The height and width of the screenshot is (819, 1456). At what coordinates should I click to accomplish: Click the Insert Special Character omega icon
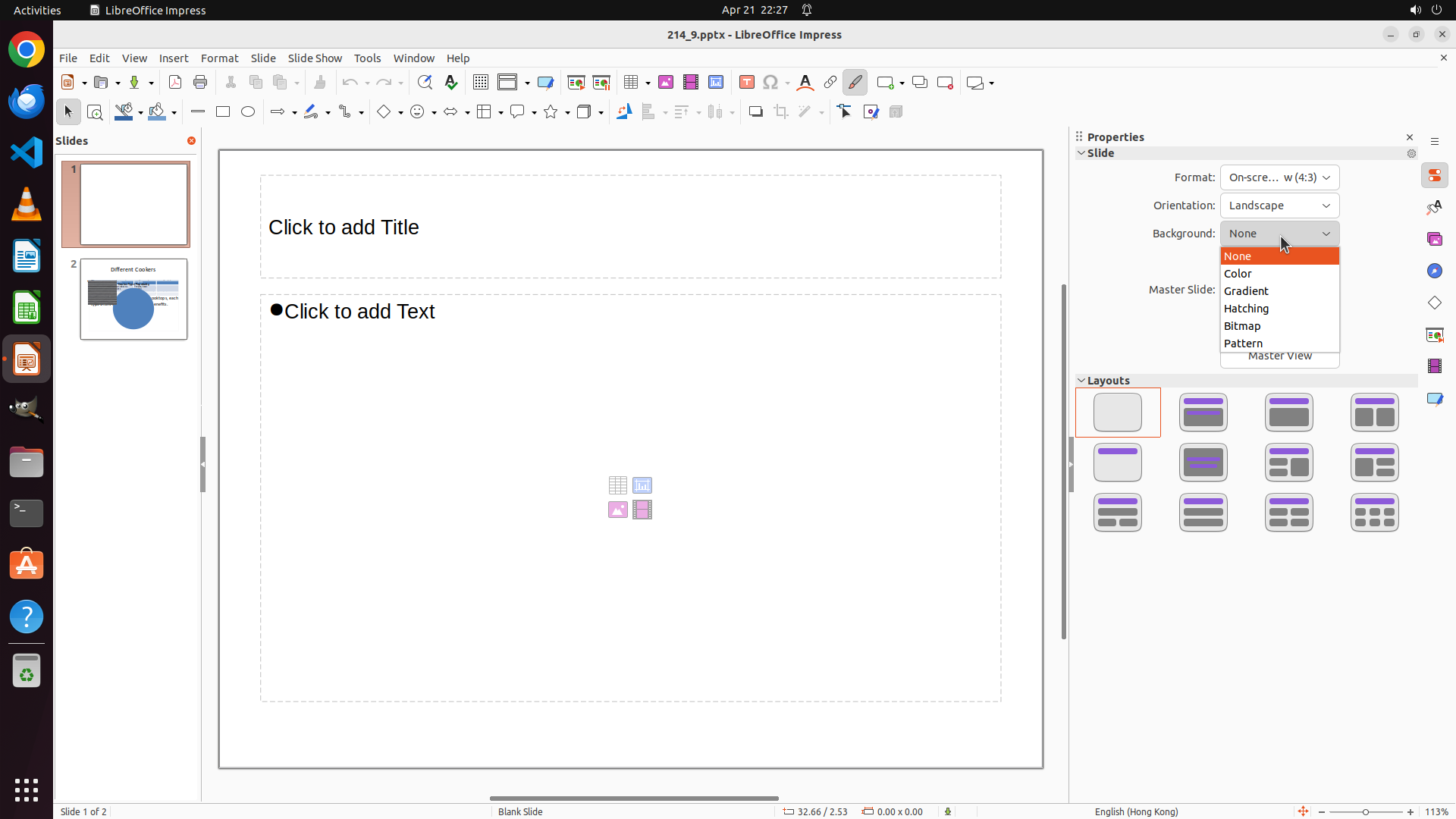coord(770,82)
